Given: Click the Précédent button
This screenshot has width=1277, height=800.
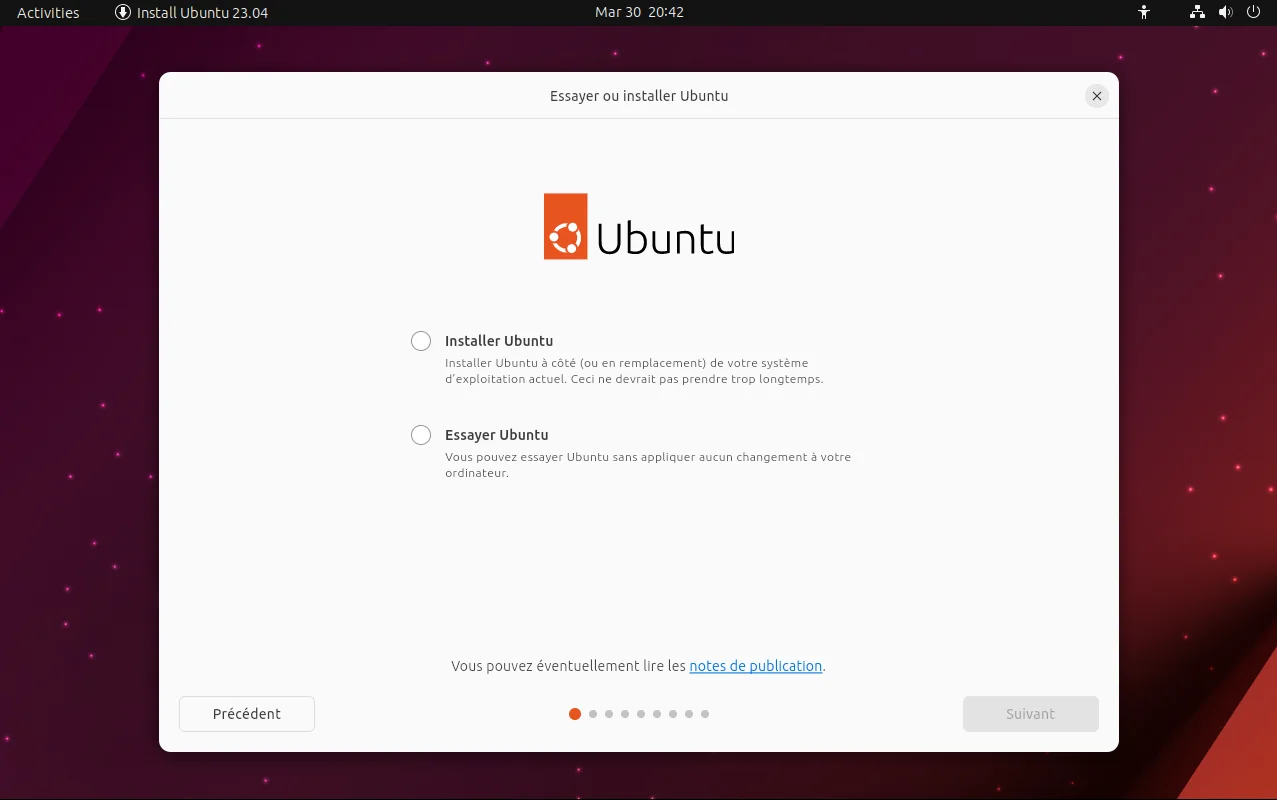Looking at the screenshot, I should [247, 714].
